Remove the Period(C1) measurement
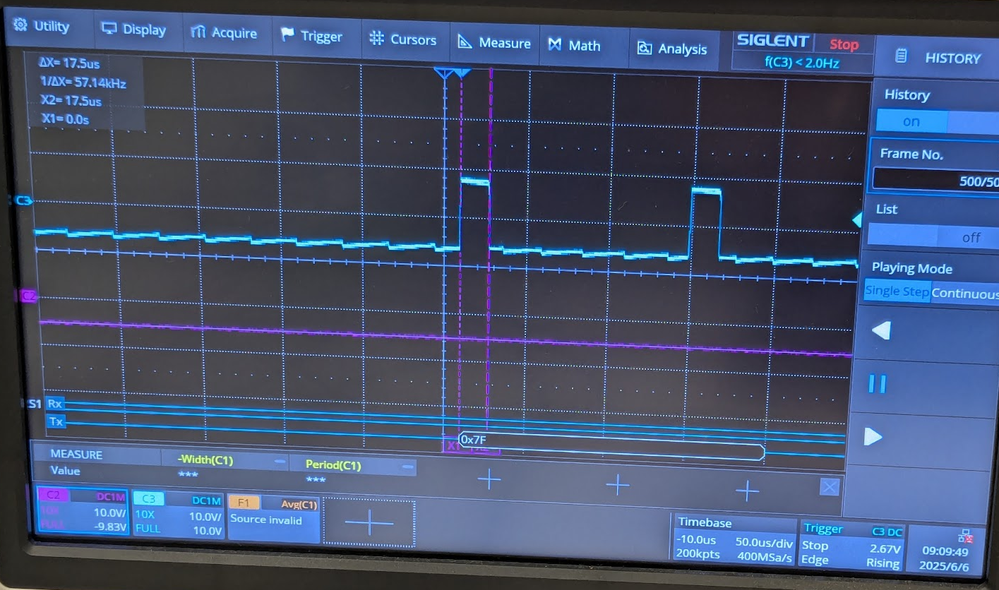The image size is (999, 590). click(x=408, y=466)
